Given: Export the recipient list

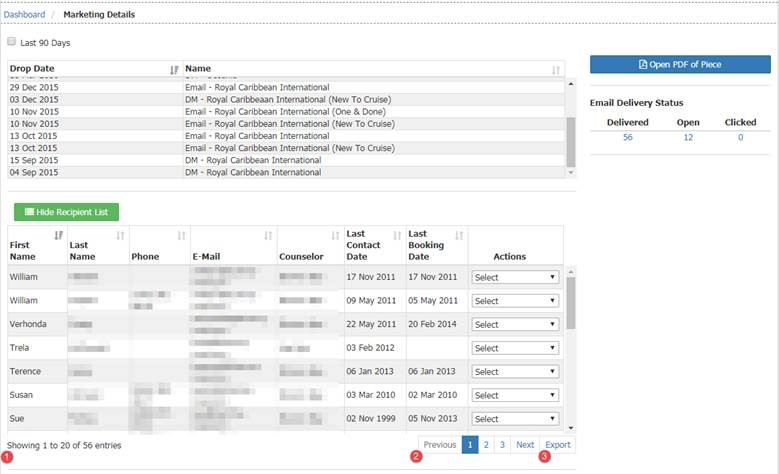Looking at the screenshot, I should pos(558,445).
